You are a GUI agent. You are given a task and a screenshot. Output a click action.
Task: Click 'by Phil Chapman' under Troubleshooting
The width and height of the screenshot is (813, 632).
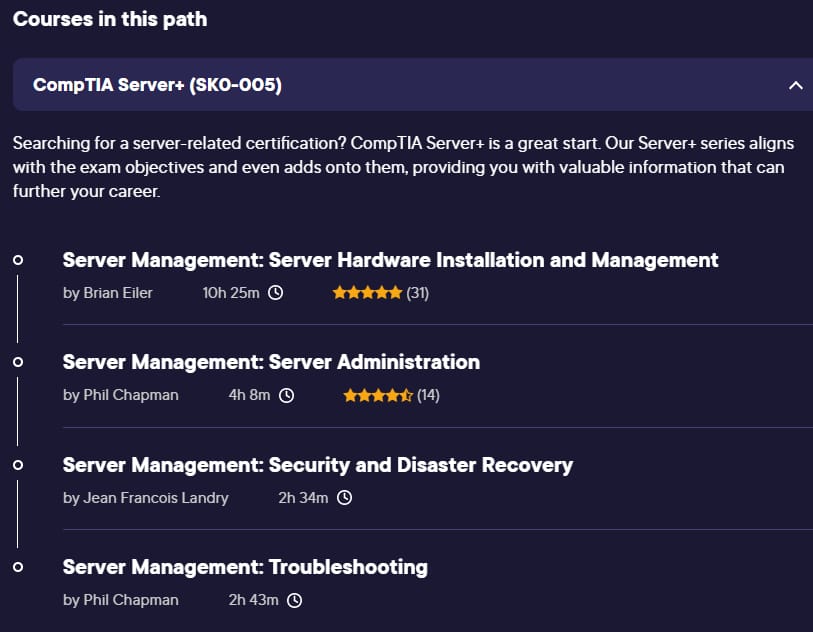pos(121,600)
